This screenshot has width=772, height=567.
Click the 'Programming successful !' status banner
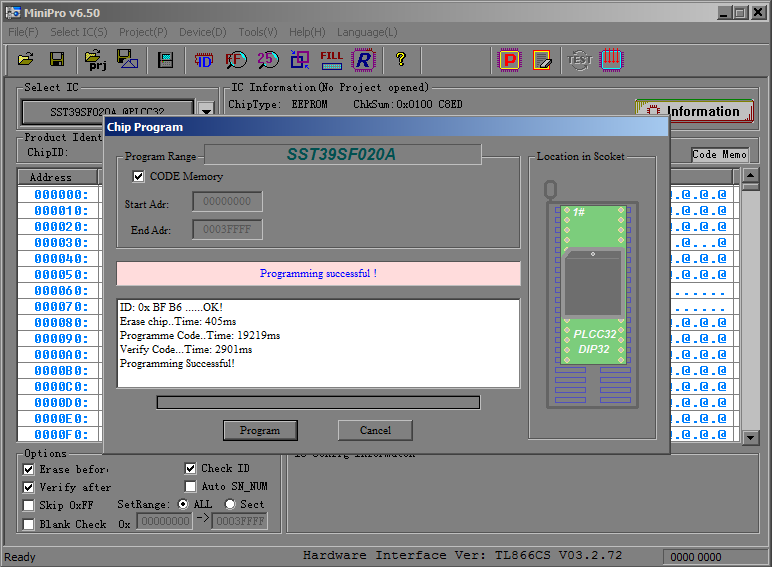tap(318, 273)
